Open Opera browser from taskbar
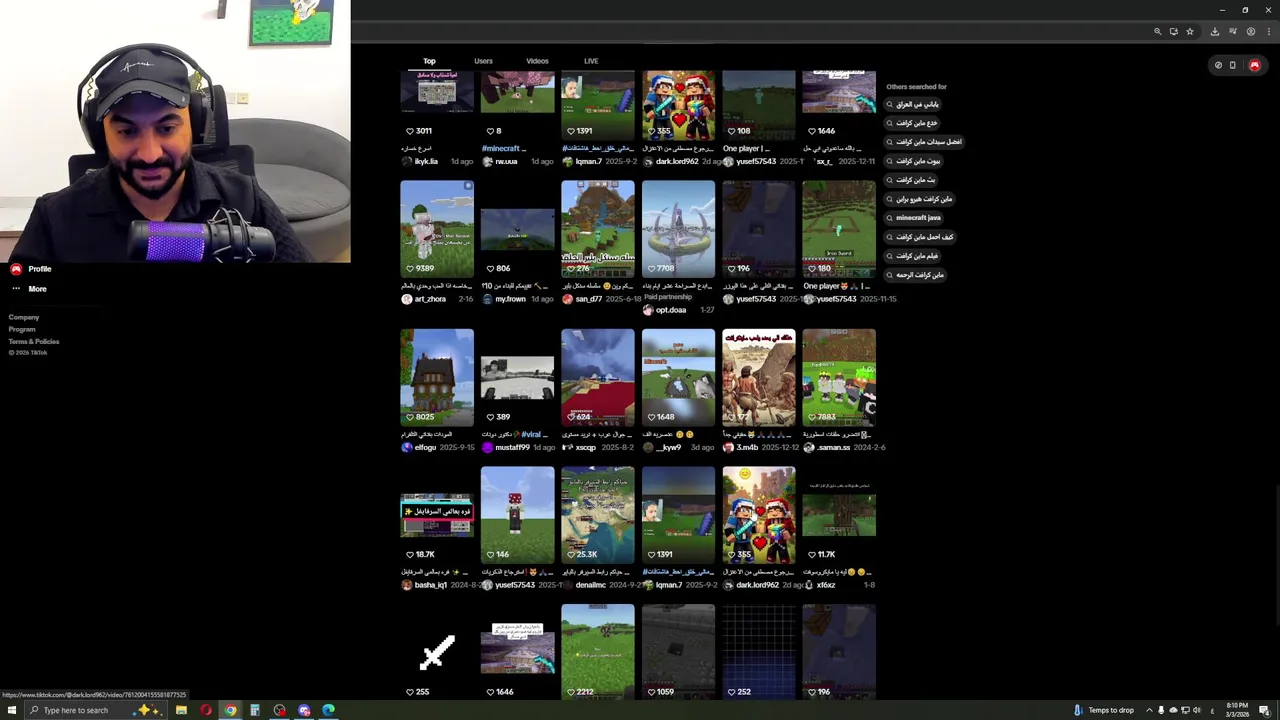Image resolution: width=1280 pixels, height=720 pixels. 206,710
